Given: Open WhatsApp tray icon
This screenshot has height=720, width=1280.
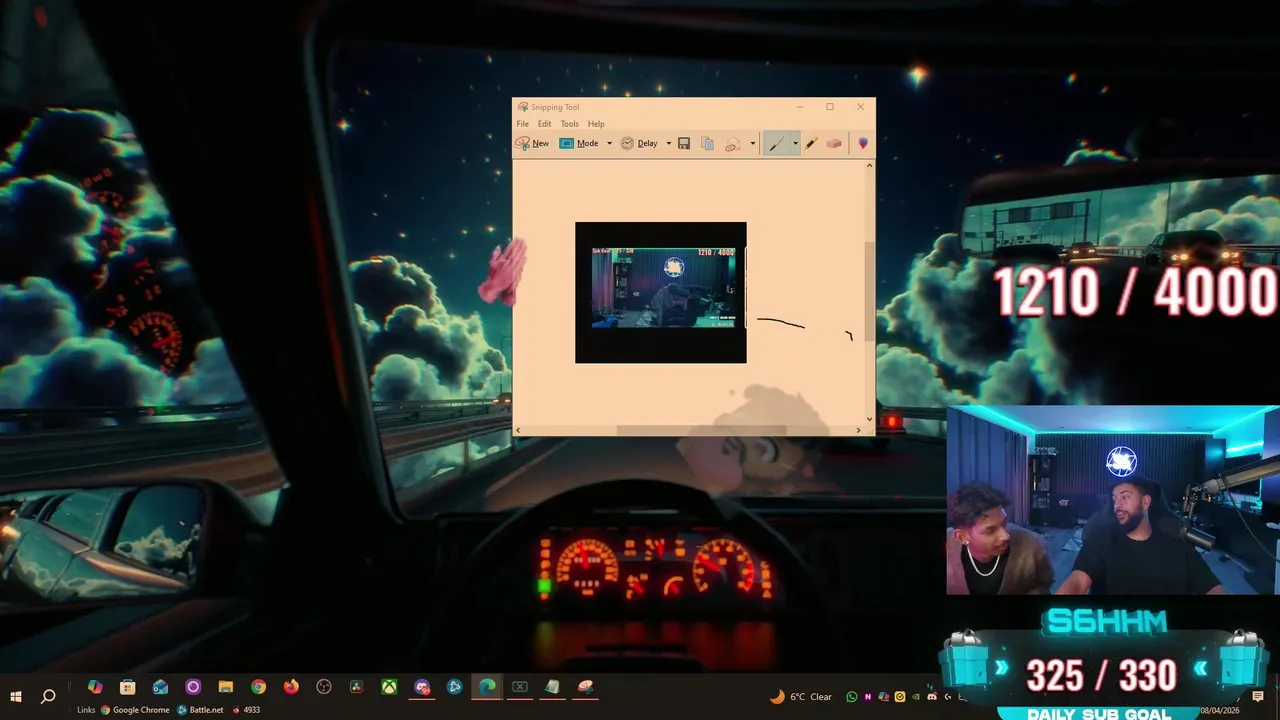Looking at the screenshot, I should [x=852, y=697].
